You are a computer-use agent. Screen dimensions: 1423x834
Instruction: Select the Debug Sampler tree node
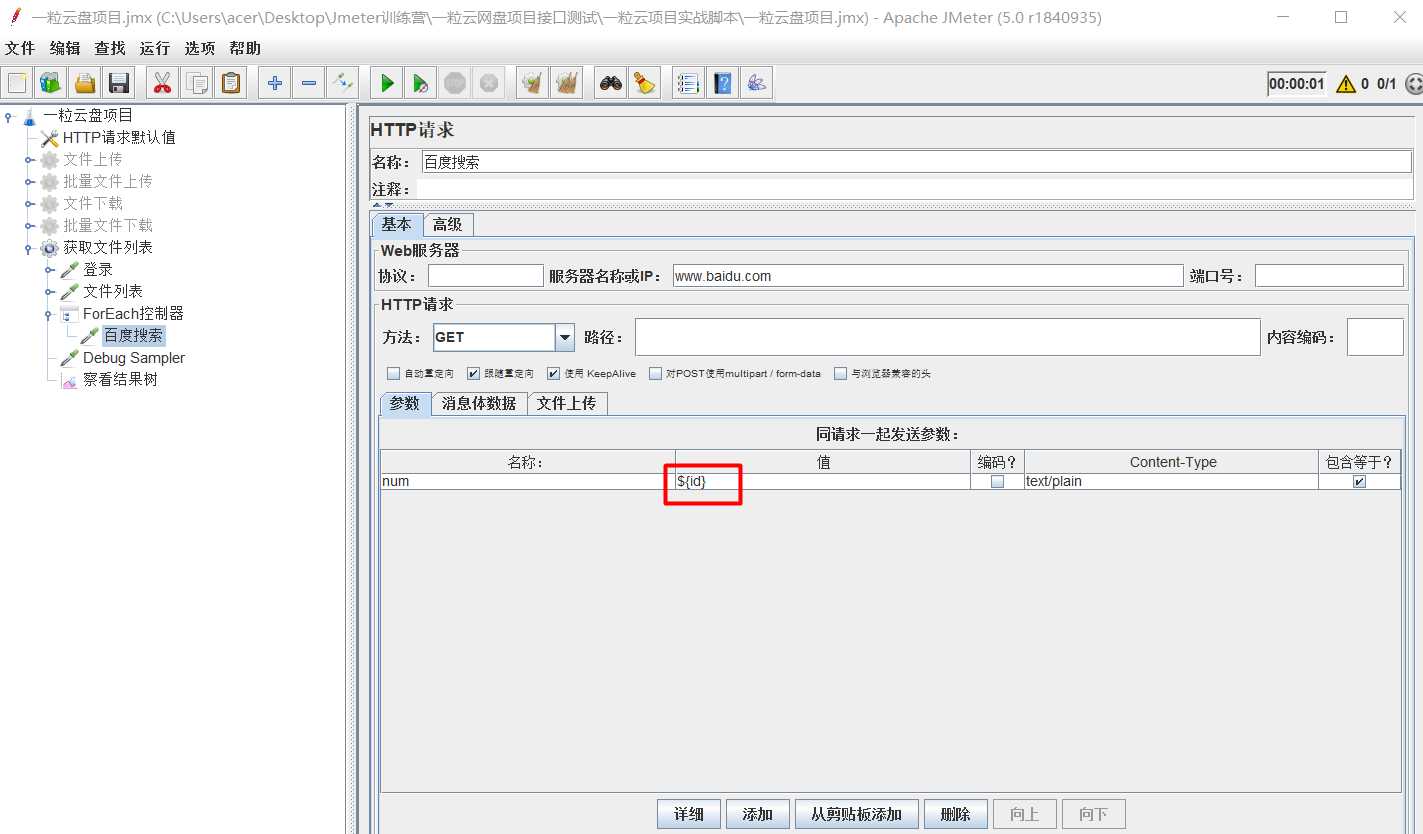(x=134, y=358)
